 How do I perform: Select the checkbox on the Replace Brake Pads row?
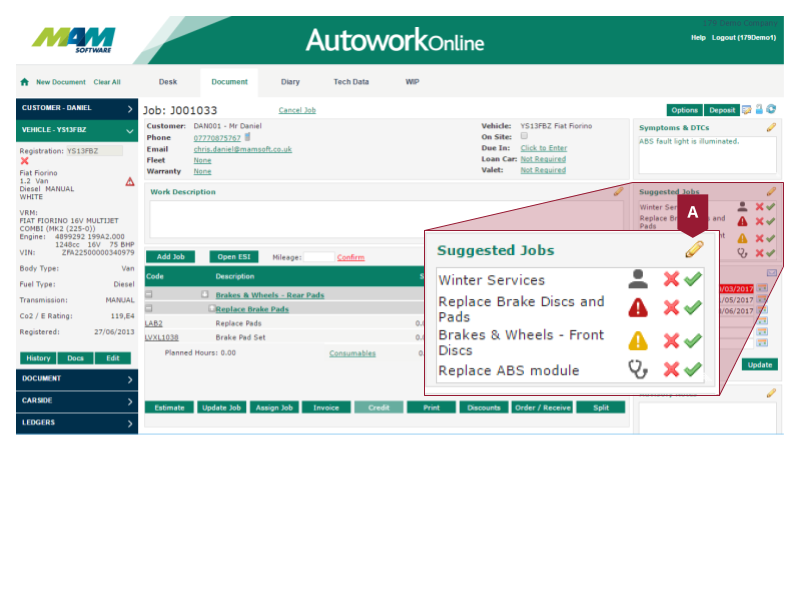pyautogui.click(x=210, y=307)
